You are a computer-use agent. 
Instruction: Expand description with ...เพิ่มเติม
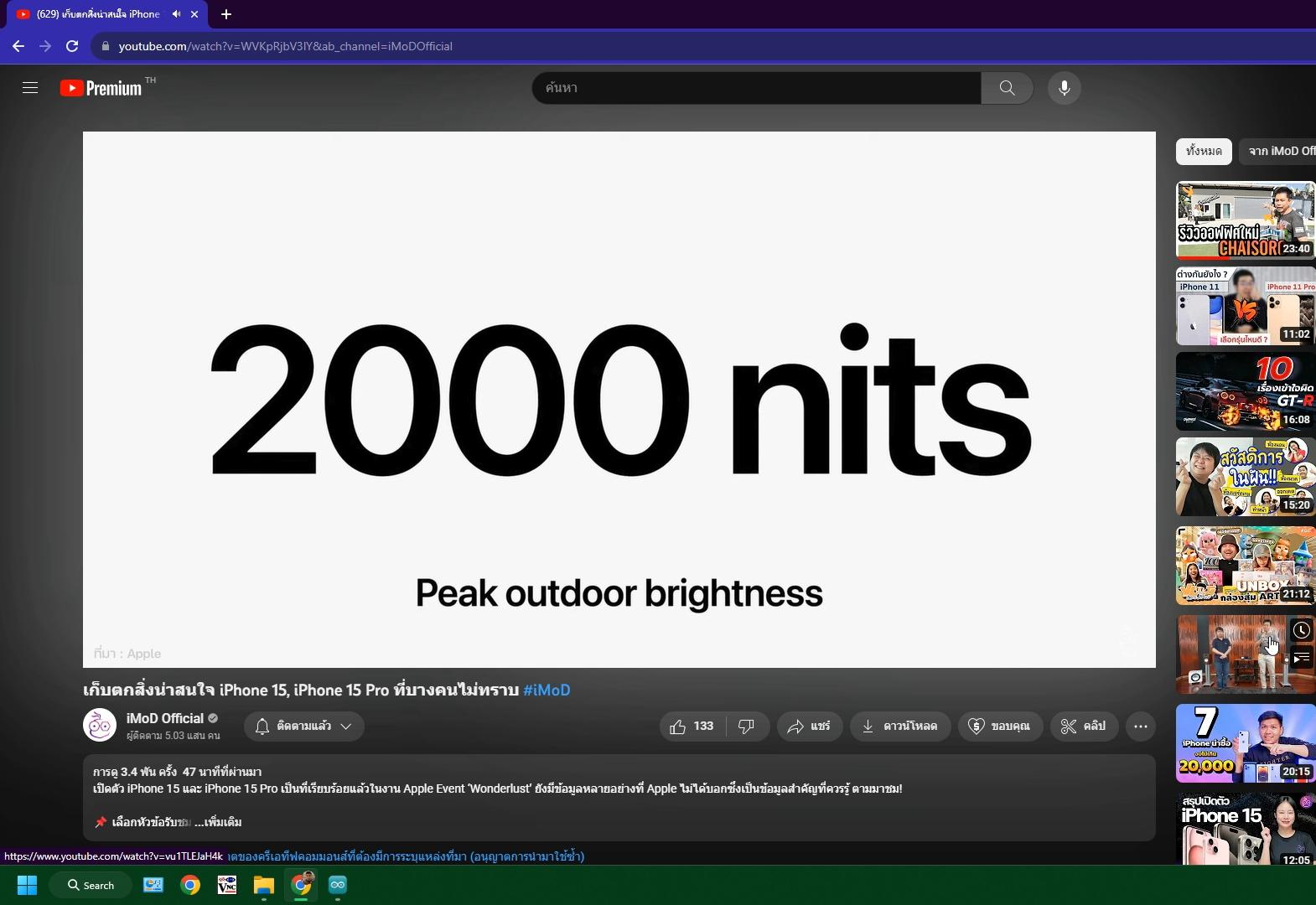[218, 822]
